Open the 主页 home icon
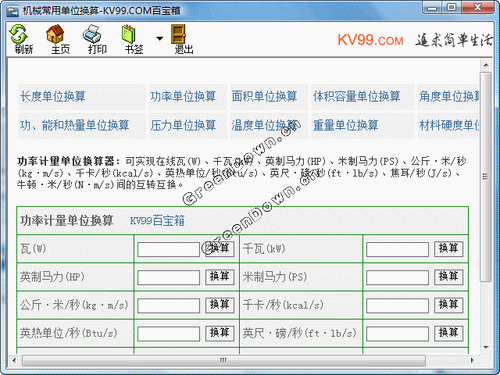The width and height of the screenshot is (500, 375). click(56, 34)
